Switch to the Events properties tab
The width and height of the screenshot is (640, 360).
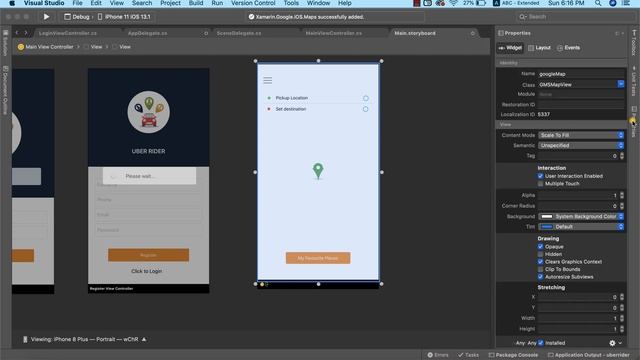(x=568, y=48)
